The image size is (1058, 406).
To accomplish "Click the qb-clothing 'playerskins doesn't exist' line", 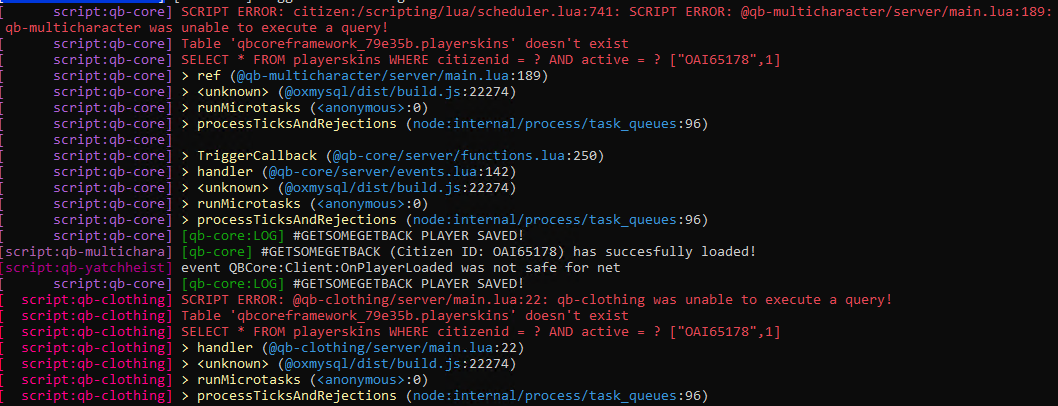I will [x=405, y=316].
